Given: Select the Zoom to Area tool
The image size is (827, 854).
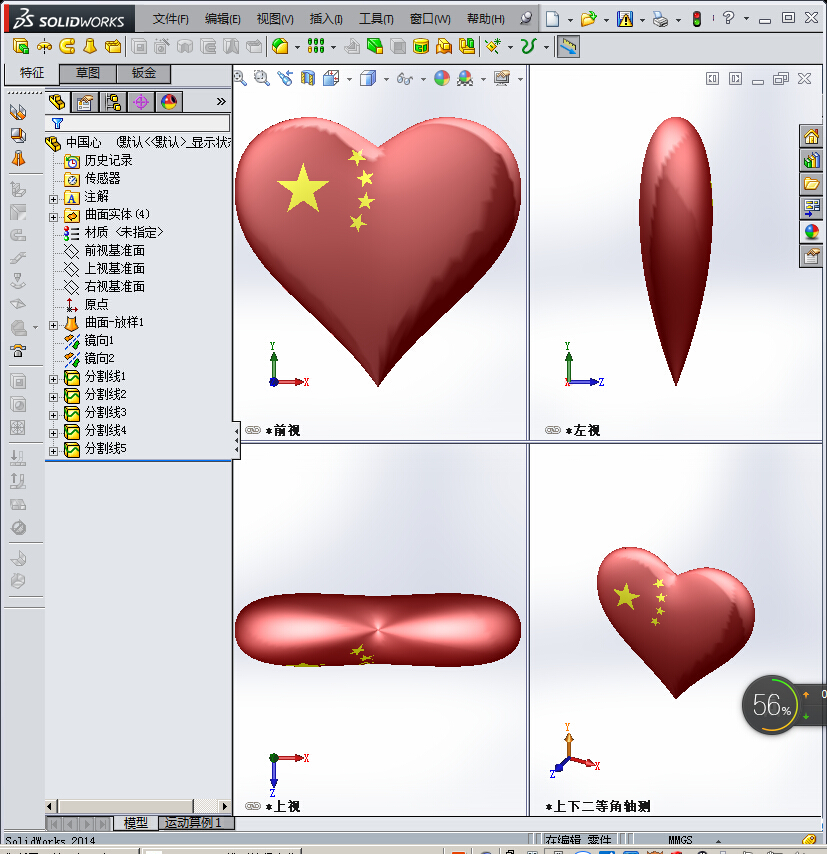Looking at the screenshot, I should point(262,79).
